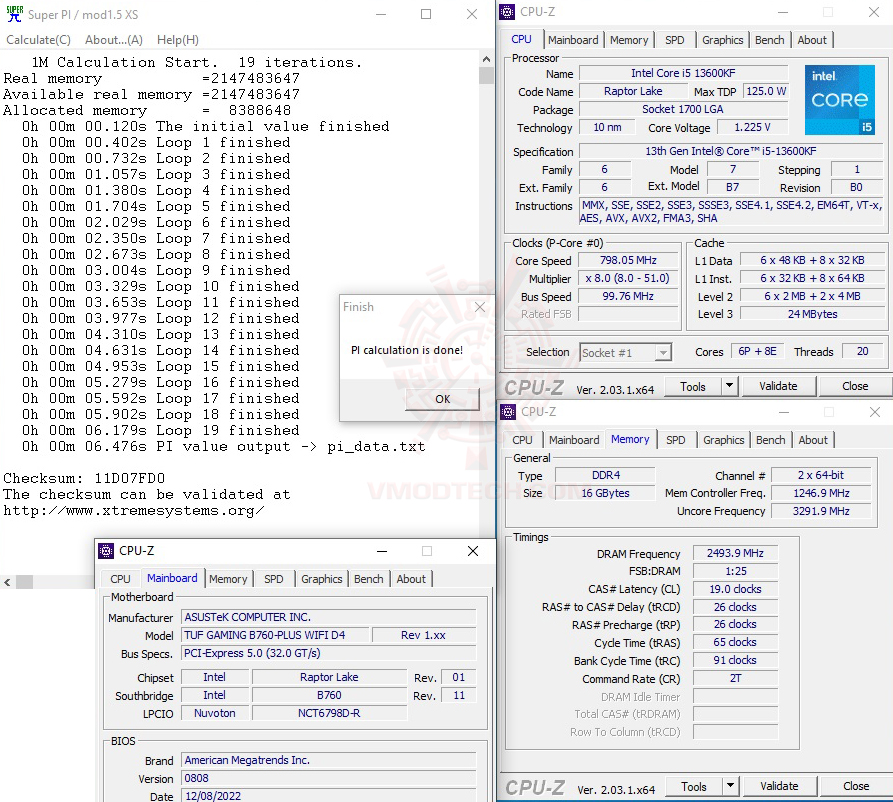Viewport: 893px width, 802px height.
Task: Open Graphics tab in Mainboard CPU-Z window
Action: 321,579
